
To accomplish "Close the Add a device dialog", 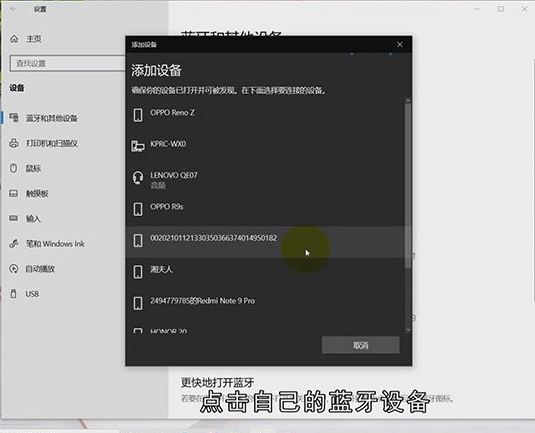I will coord(400,44).
